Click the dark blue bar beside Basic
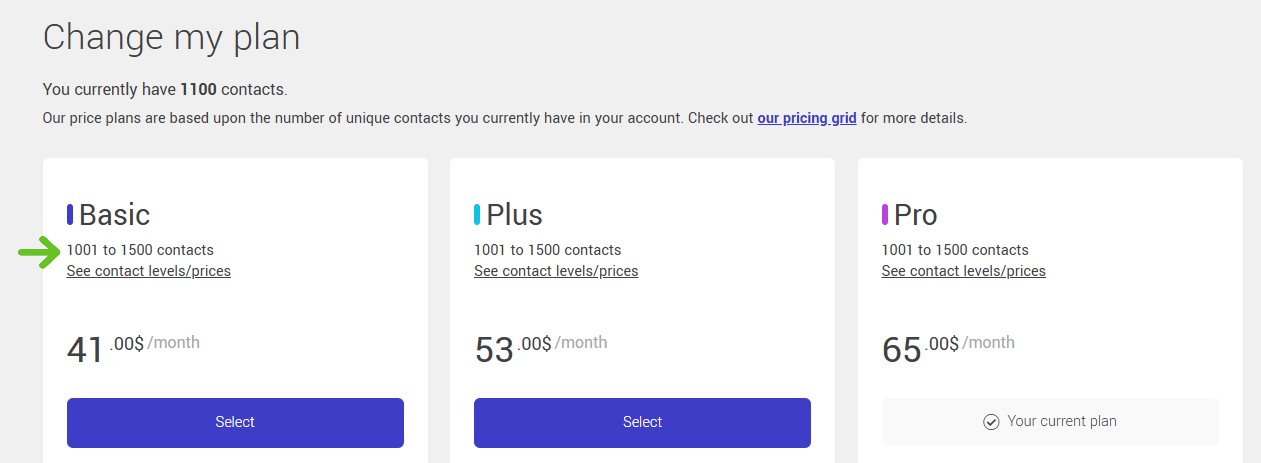This screenshot has height=463, width=1261. 70,214
